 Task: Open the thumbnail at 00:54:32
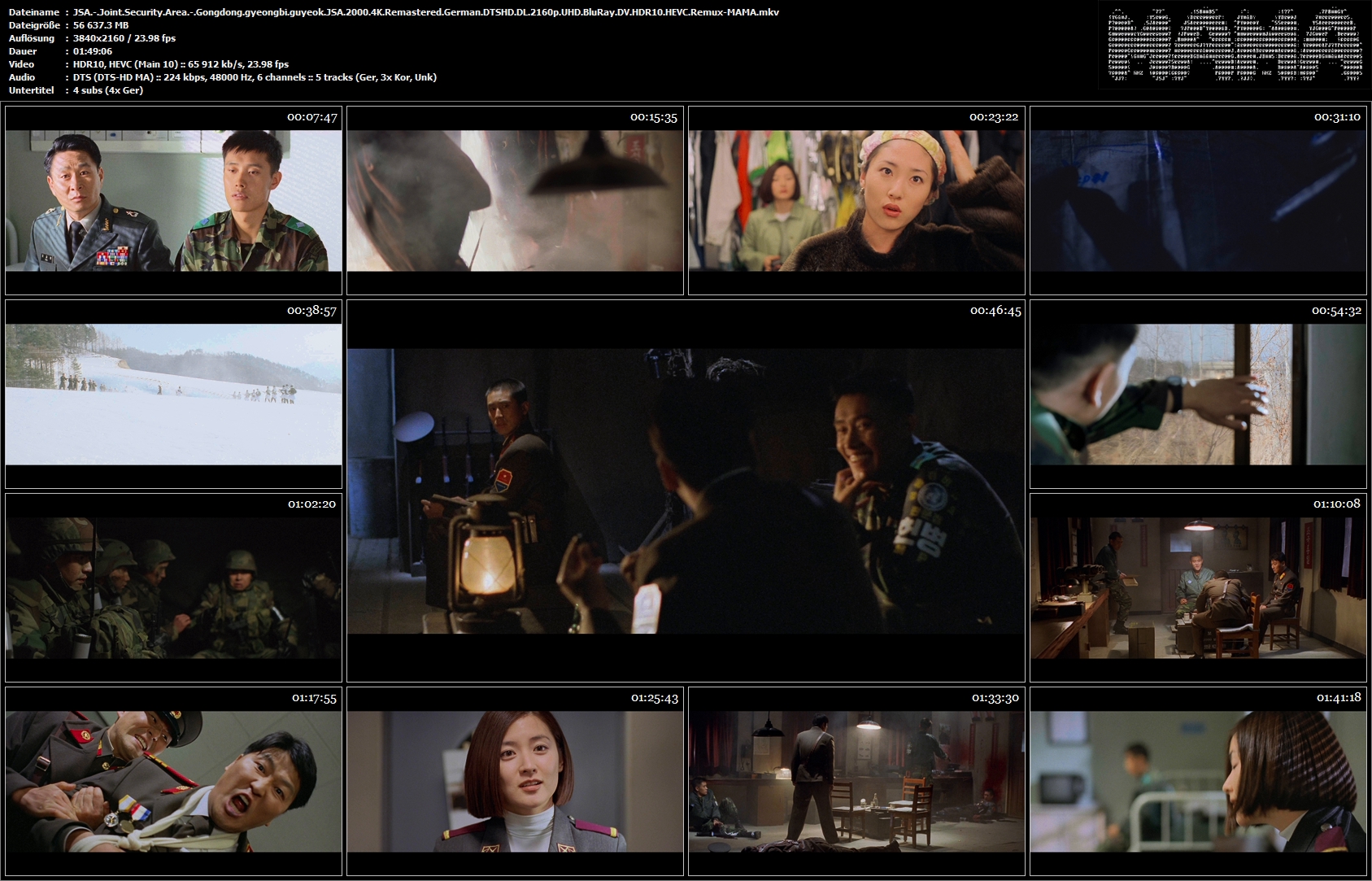click(x=1198, y=394)
